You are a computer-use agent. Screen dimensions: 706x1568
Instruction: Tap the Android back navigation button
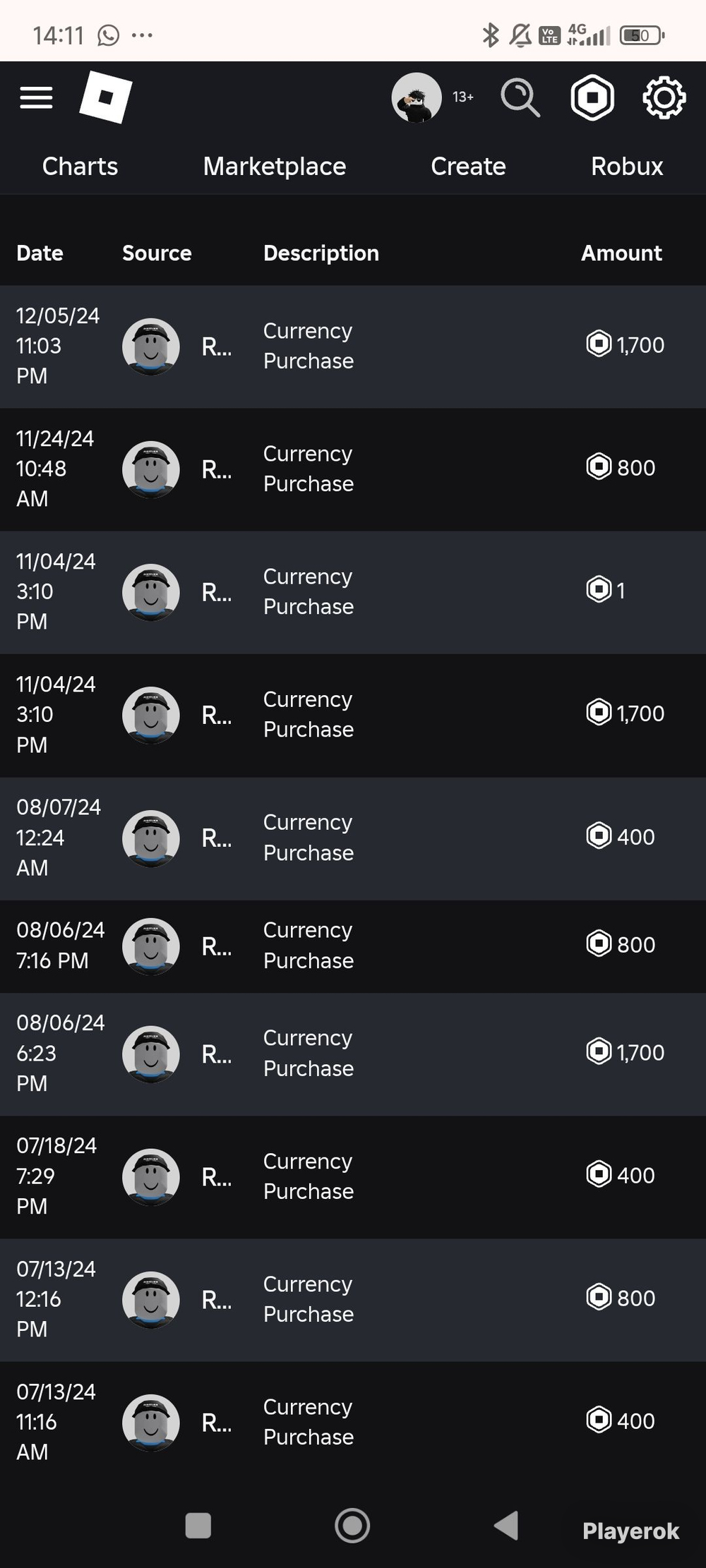[506, 1525]
